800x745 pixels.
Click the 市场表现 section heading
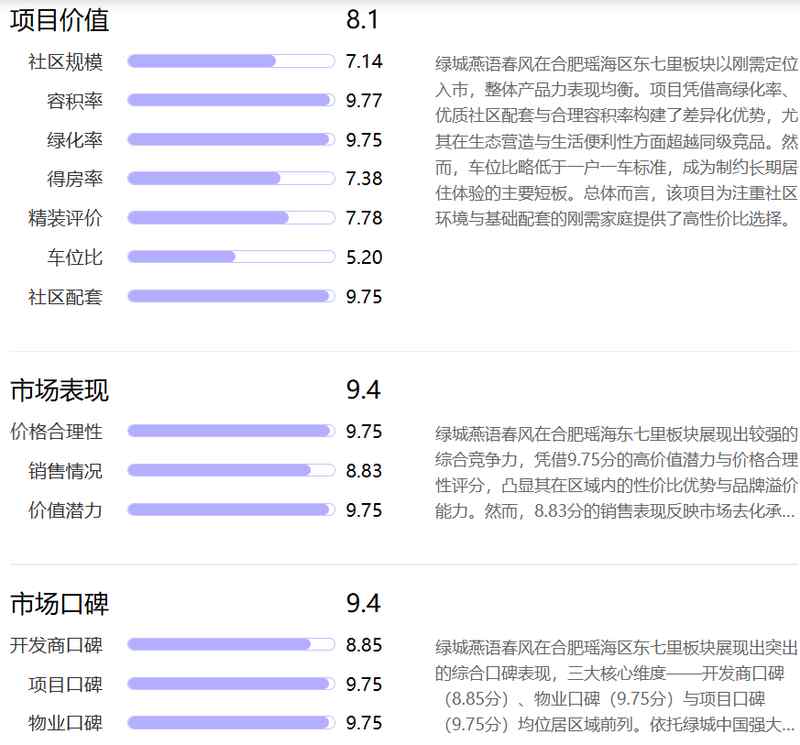coord(57,390)
